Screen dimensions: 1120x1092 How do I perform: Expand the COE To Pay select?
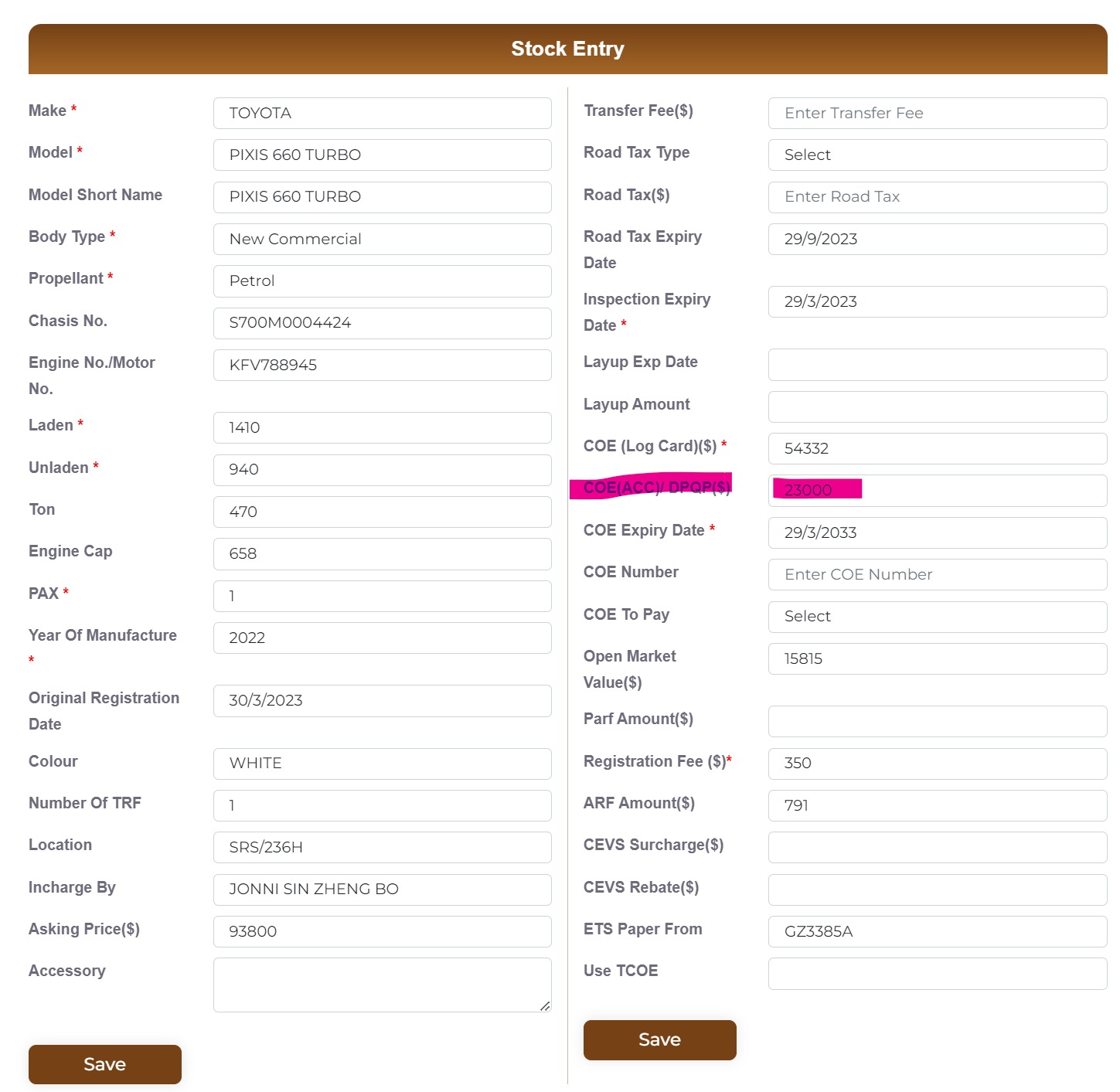[937, 616]
